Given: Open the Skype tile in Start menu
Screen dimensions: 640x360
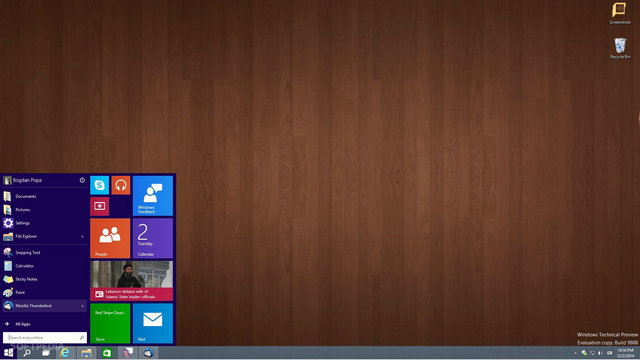Looking at the screenshot, I should click(x=100, y=185).
